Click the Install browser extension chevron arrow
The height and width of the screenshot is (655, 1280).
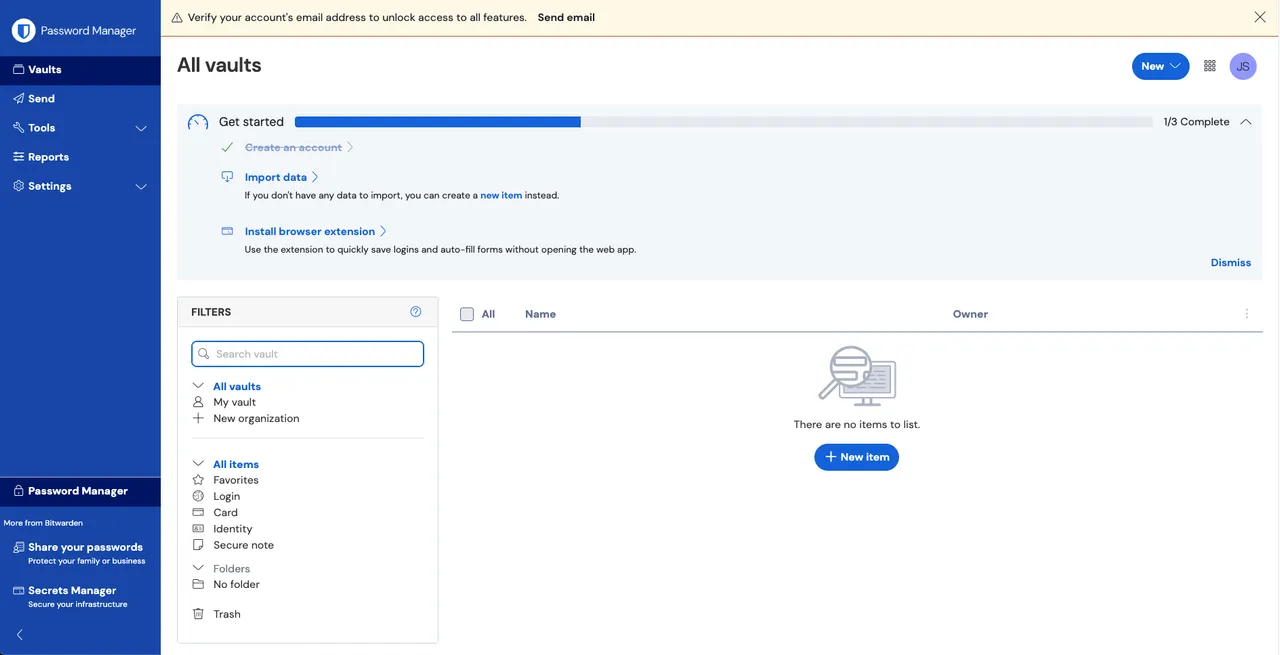click(383, 231)
